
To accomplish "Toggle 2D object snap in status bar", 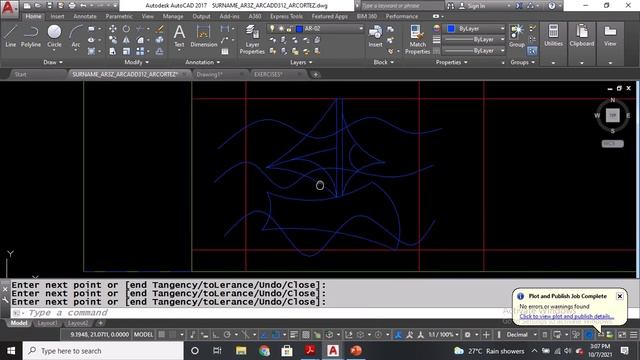I will (x=276, y=335).
